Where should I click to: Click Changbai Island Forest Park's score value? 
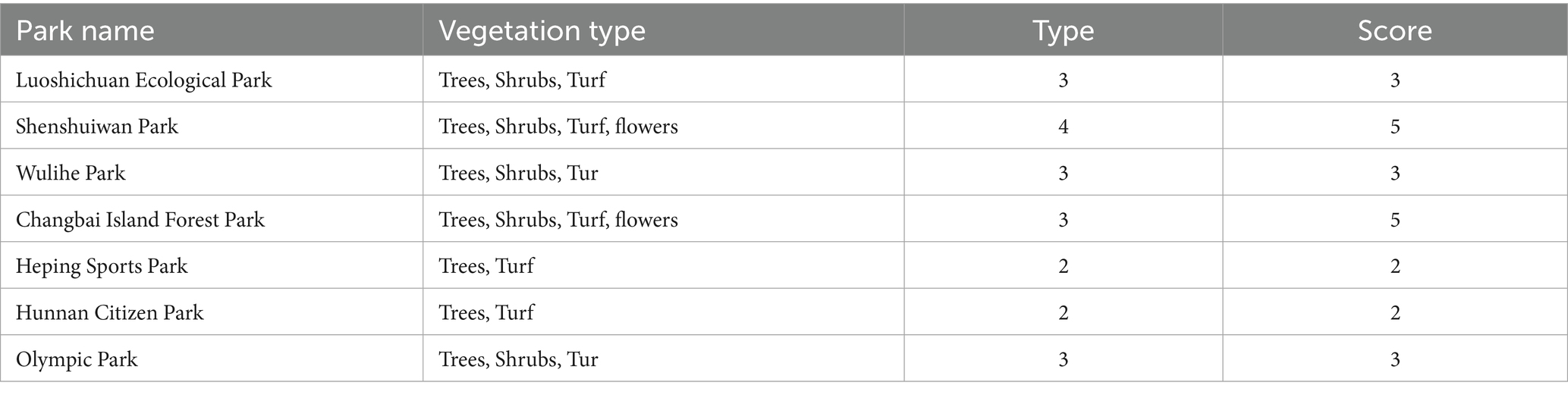1394,220
